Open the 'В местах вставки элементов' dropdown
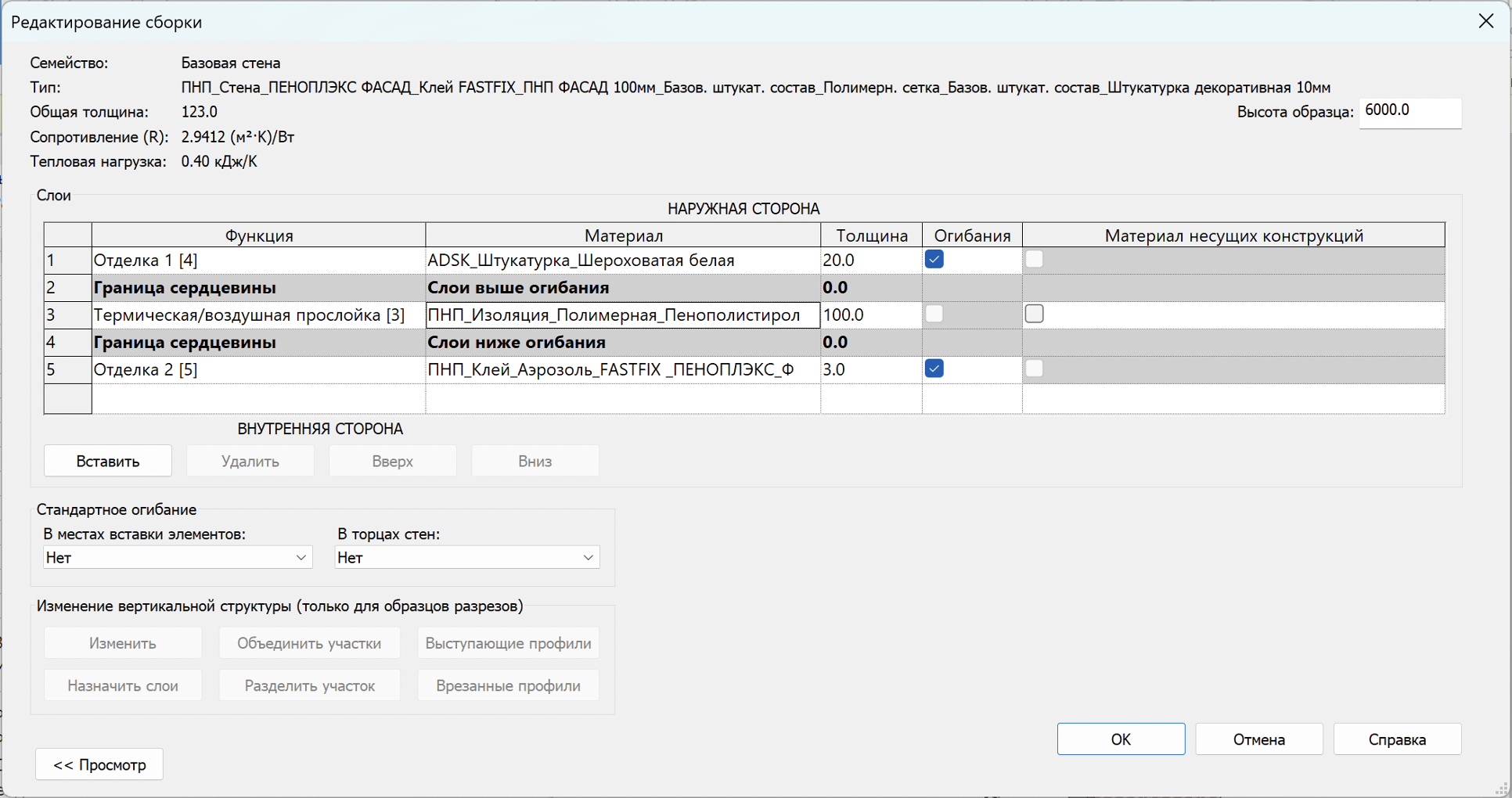The image size is (1512, 798). click(178, 558)
